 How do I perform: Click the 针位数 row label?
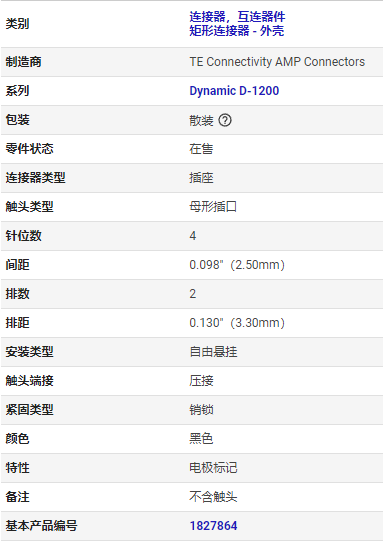click(x=24, y=236)
